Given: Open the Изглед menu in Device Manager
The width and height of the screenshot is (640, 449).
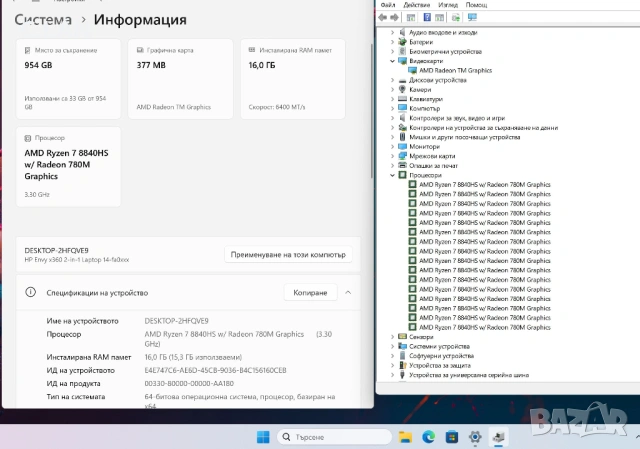Looking at the screenshot, I should [x=448, y=5].
